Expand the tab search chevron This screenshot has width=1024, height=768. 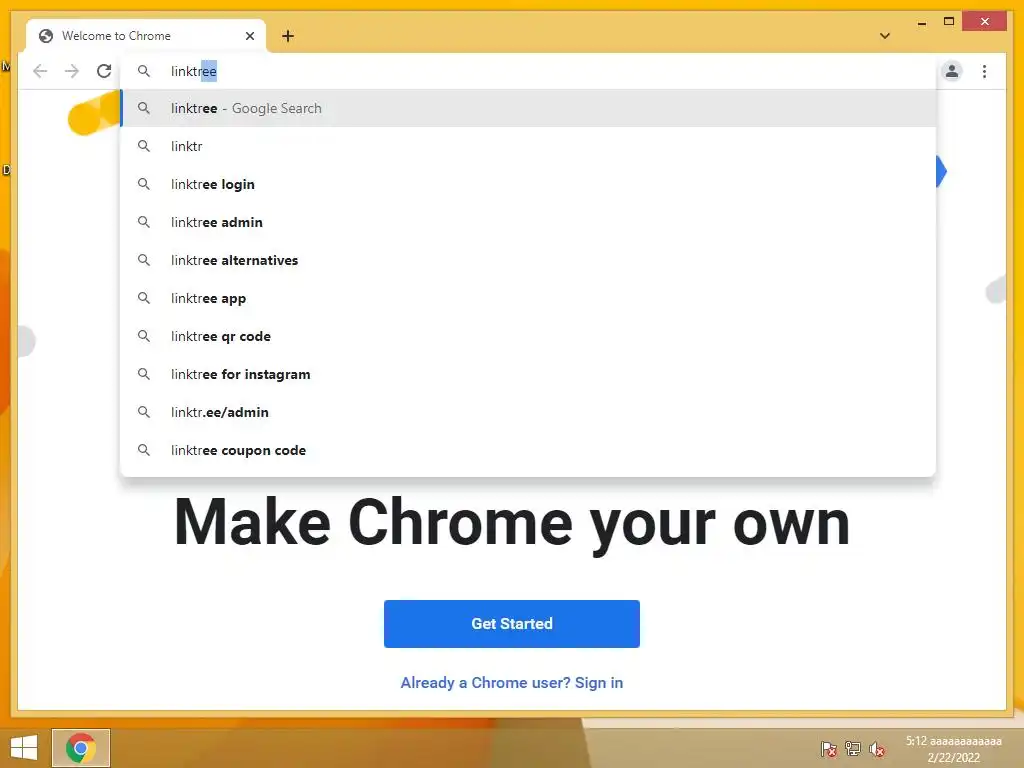[885, 36]
